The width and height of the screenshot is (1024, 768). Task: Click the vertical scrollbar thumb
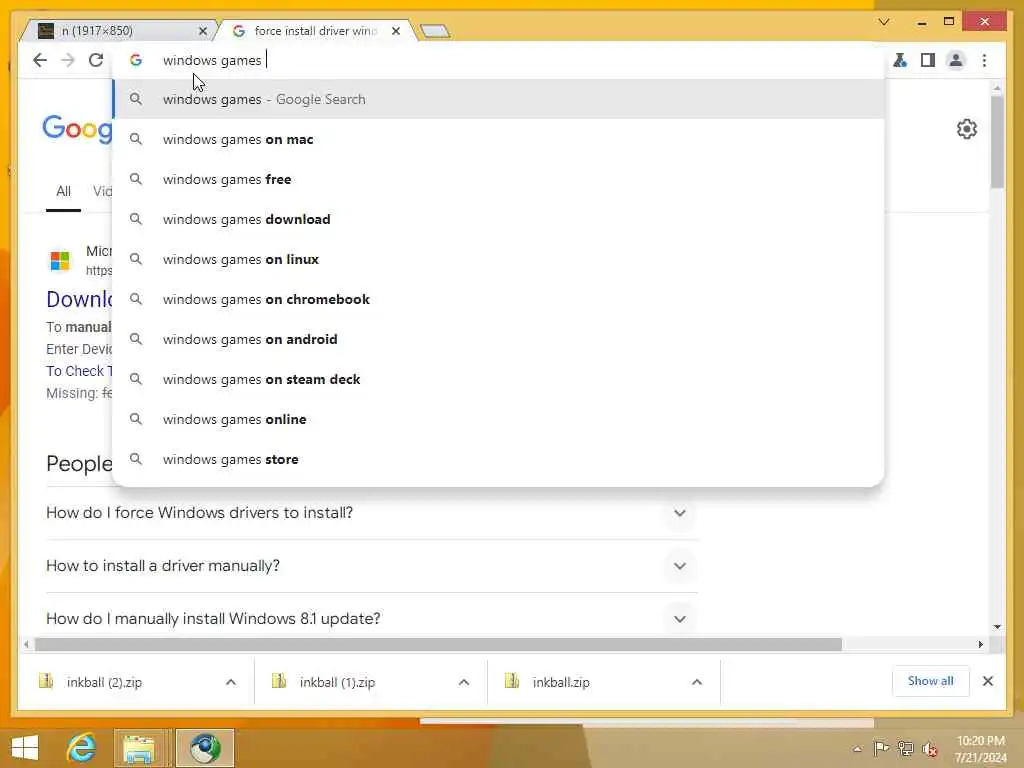point(997,141)
